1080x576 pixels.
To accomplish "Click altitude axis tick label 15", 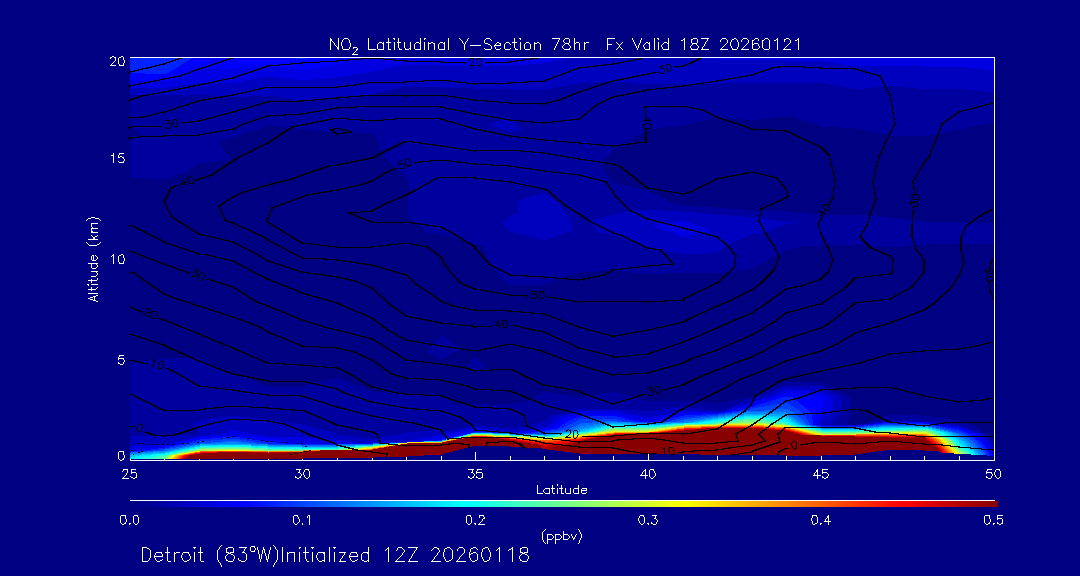I will pos(116,159).
